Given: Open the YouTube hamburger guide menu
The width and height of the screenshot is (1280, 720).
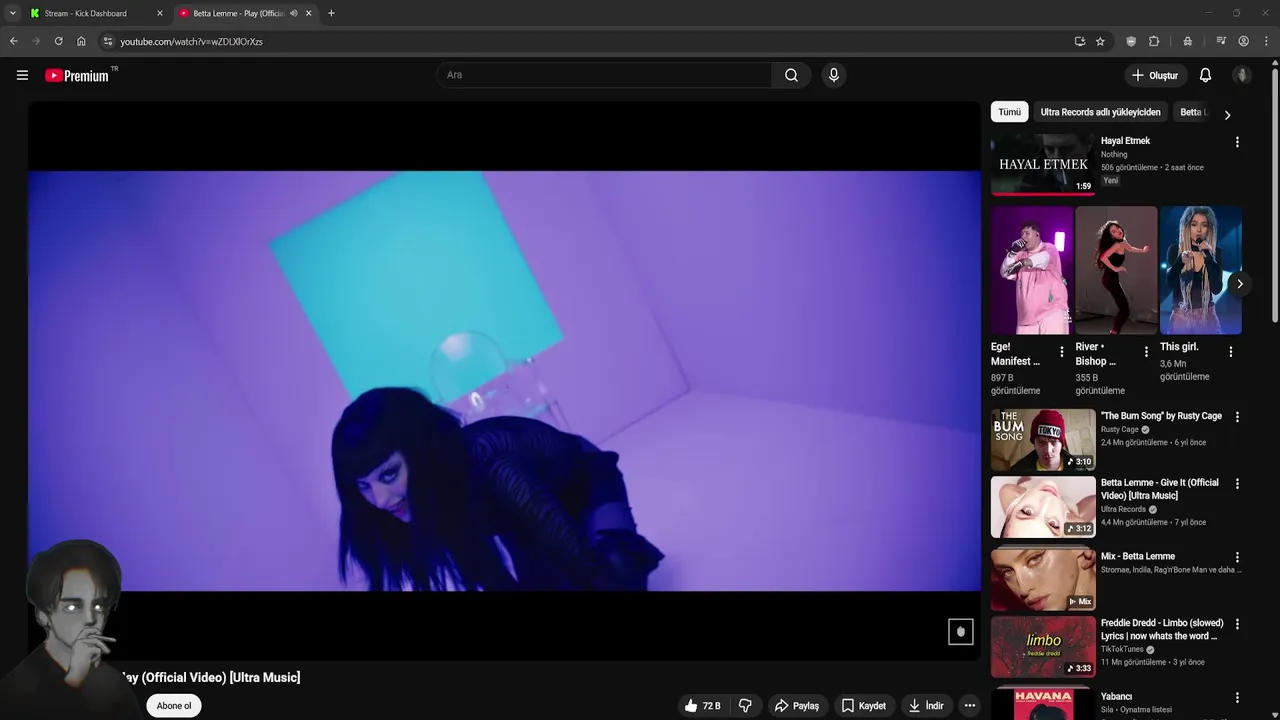Looking at the screenshot, I should 22,75.
